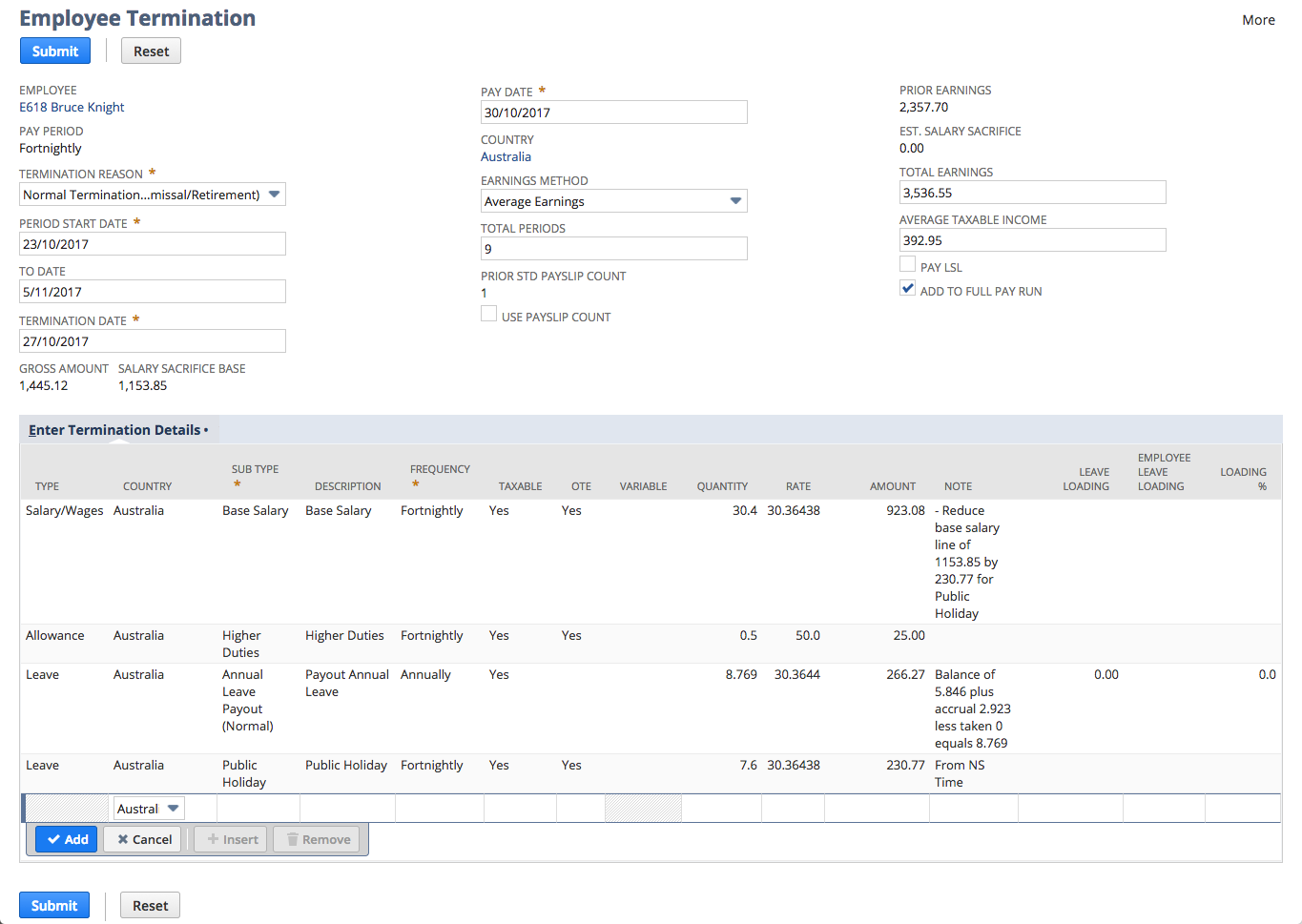Viewport: 1302px width, 924px height.
Task: Open employee E618 Bruce Knight
Action: pos(71,107)
